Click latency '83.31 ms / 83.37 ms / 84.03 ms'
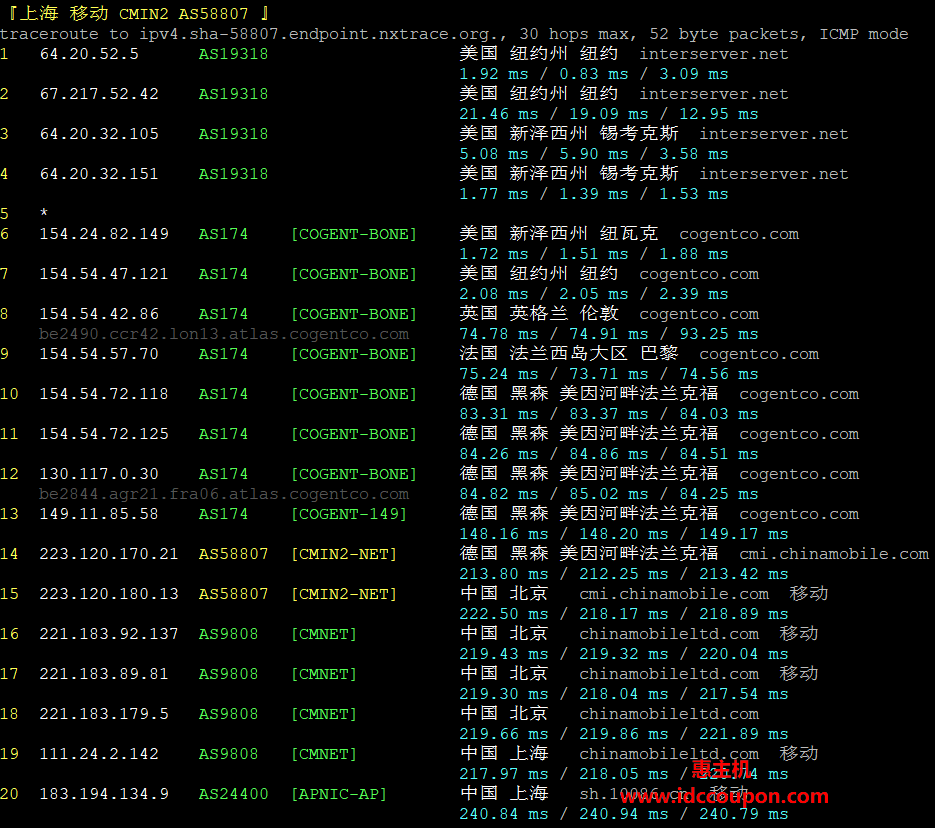The width and height of the screenshot is (935, 828). click(x=609, y=414)
